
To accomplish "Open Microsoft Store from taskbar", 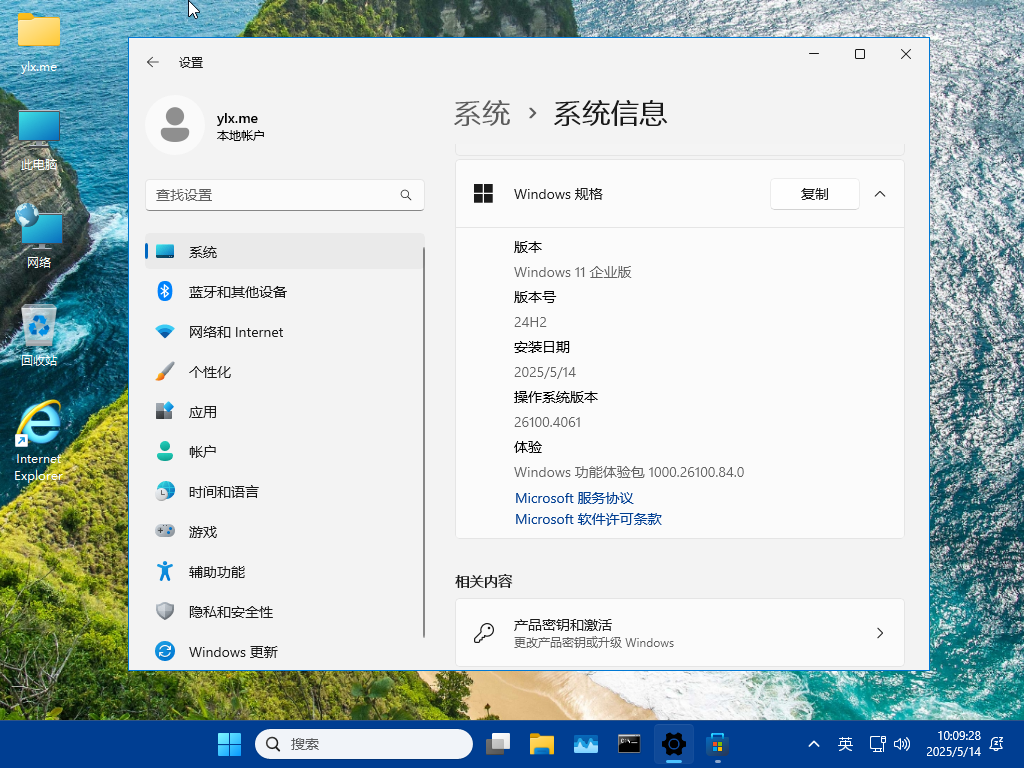I will (x=717, y=744).
